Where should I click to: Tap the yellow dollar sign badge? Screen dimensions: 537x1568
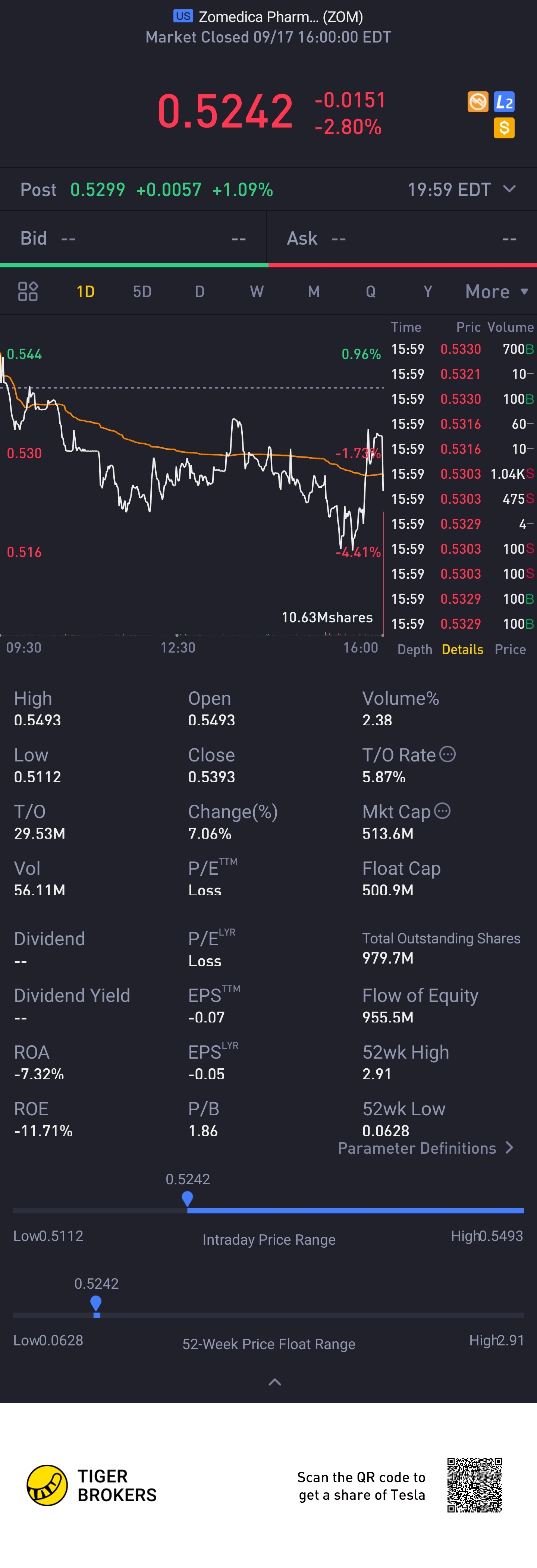pos(504,128)
